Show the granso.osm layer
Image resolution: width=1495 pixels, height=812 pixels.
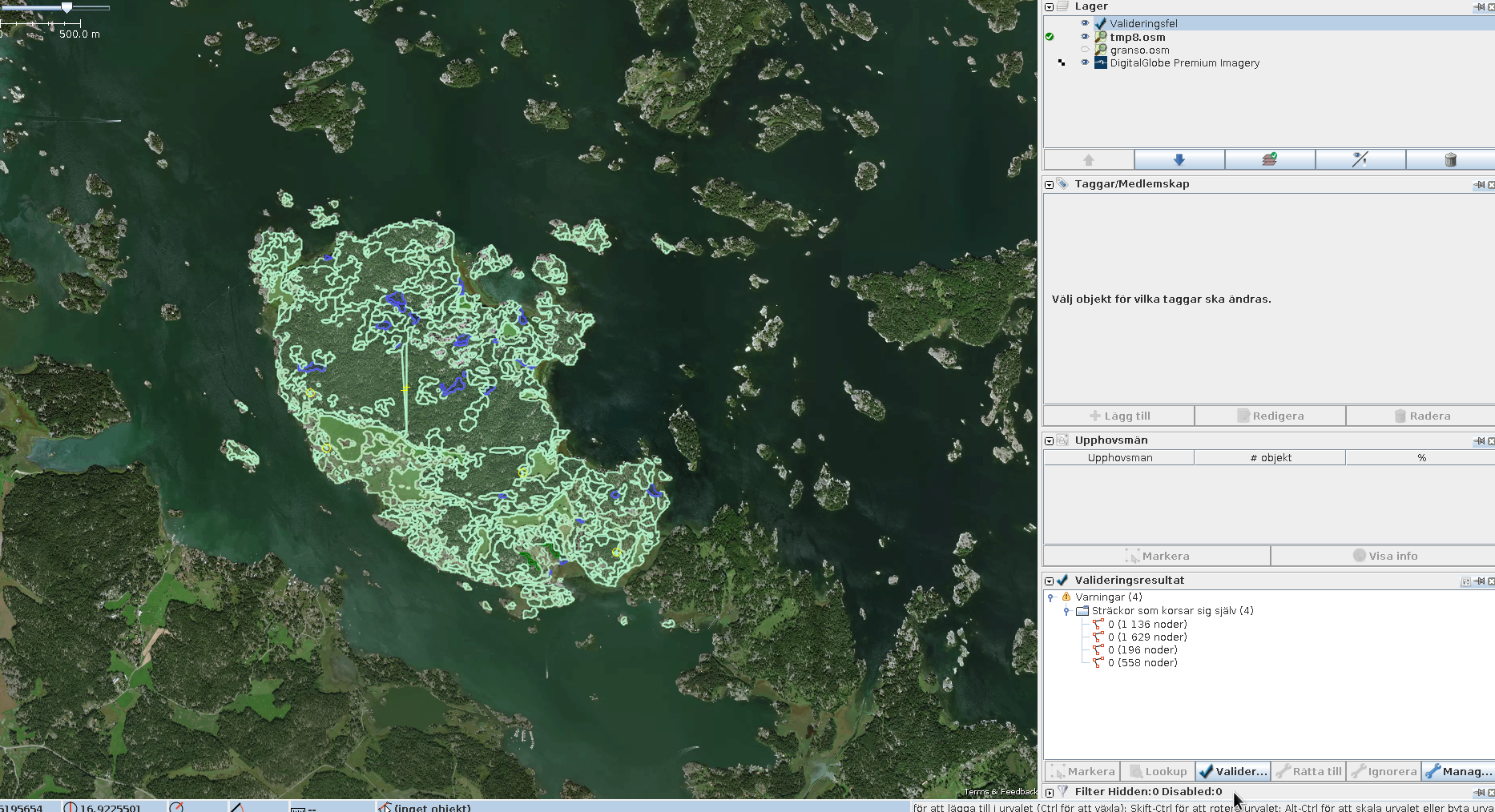coord(1085,50)
